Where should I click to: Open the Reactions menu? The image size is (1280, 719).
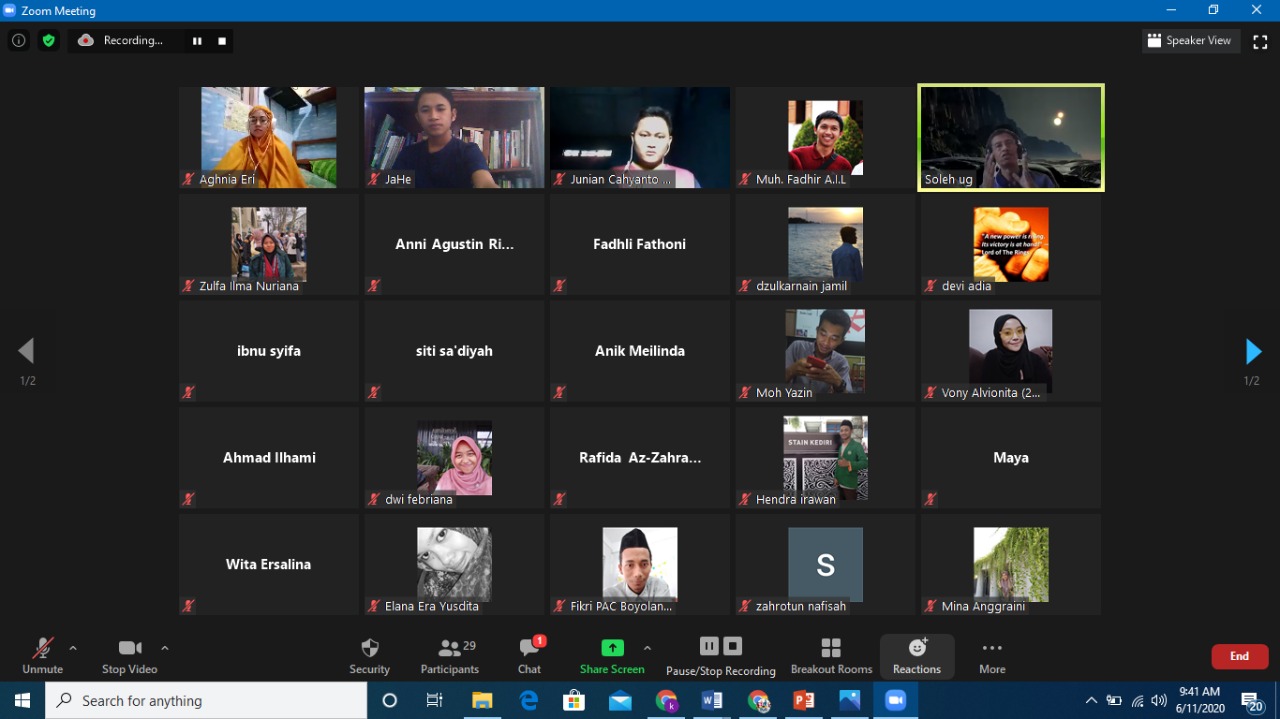pyautogui.click(x=917, y=655)
